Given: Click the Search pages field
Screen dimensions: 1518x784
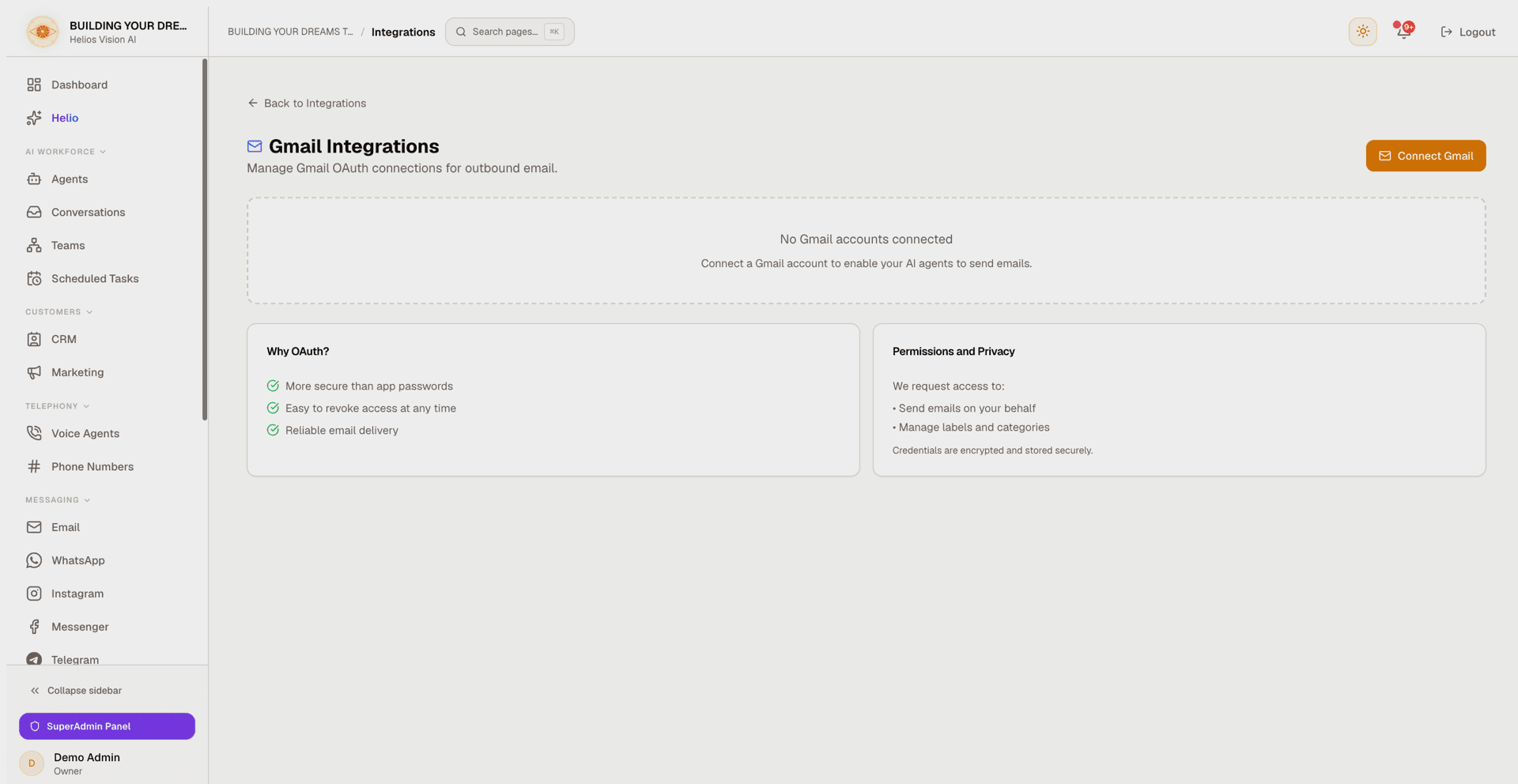Looking at the screenshot, I should coord(509,32).
